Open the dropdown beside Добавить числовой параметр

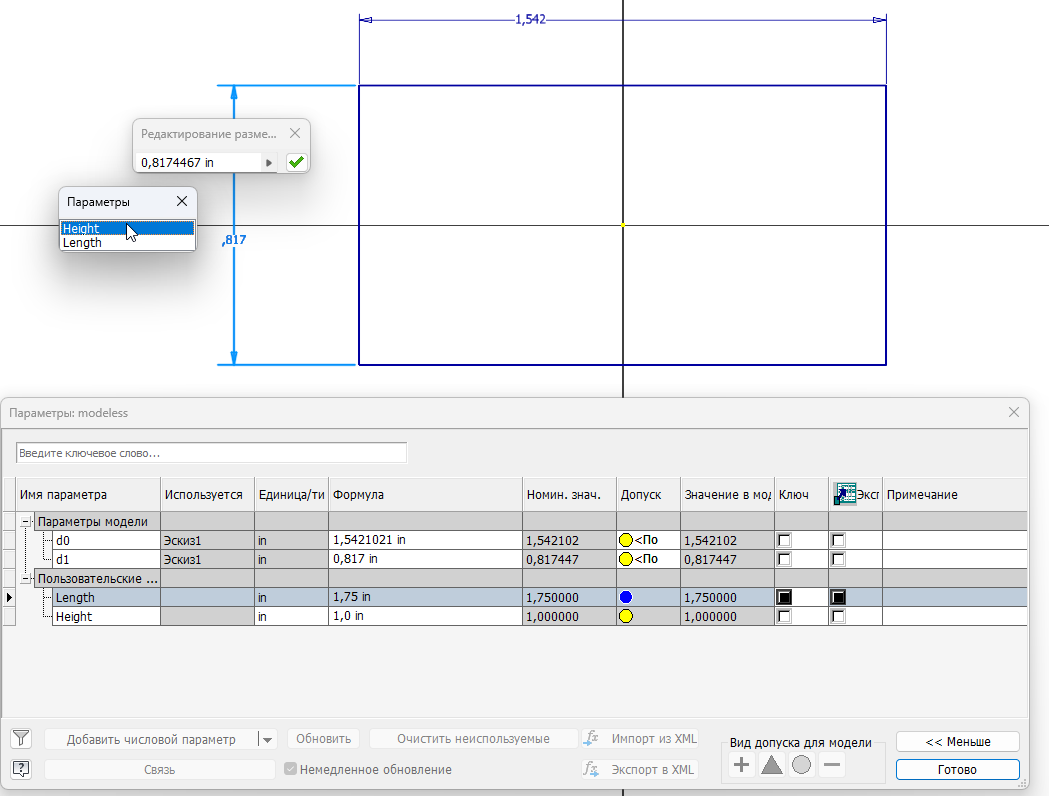[x=267, y=739]
